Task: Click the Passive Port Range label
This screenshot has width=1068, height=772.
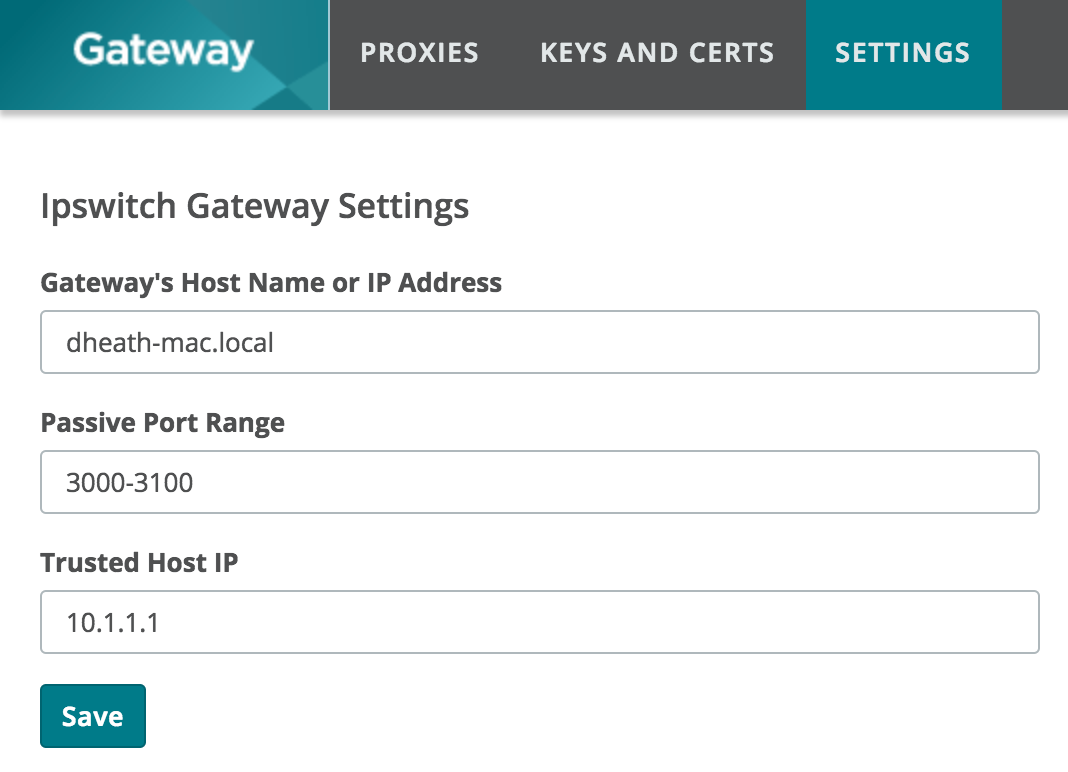Action: 163,423
